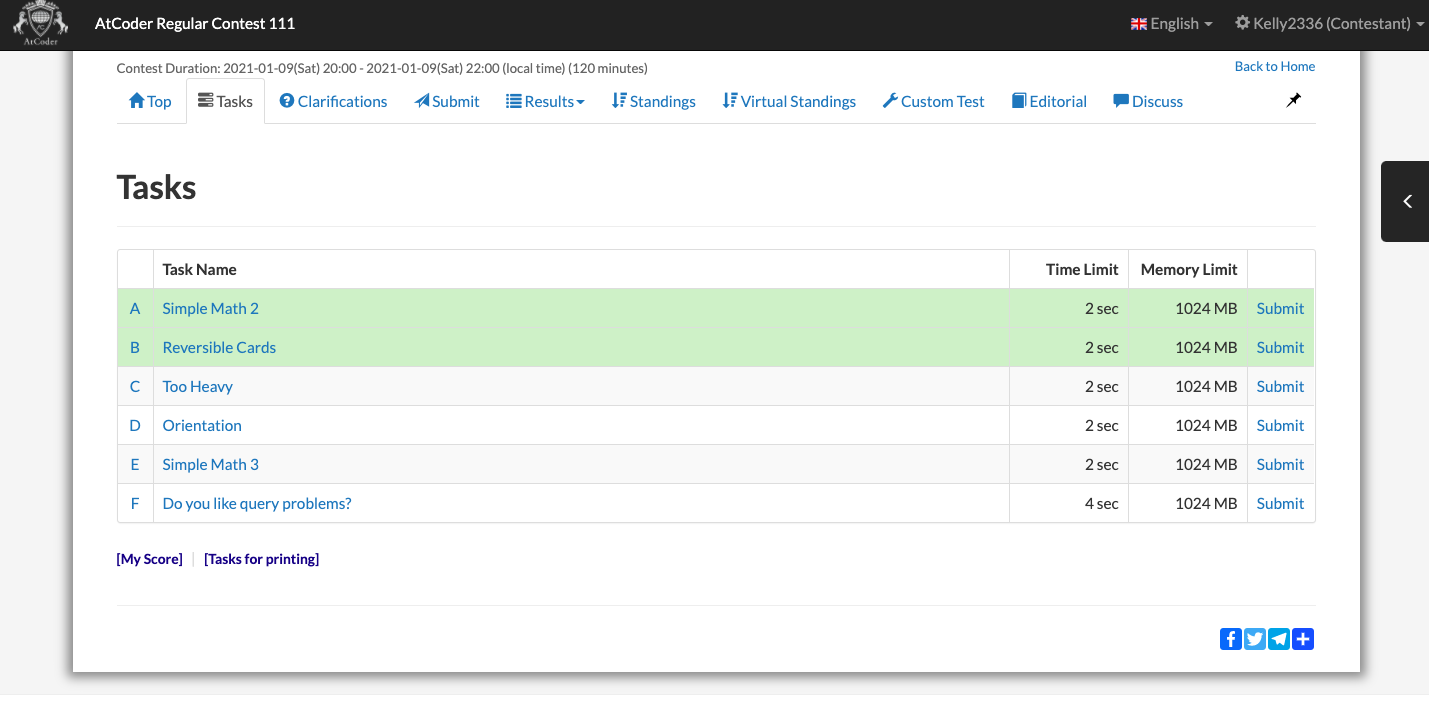Open the English language dropdown
The image size is (1429, 708).
tap(1171, 23)
